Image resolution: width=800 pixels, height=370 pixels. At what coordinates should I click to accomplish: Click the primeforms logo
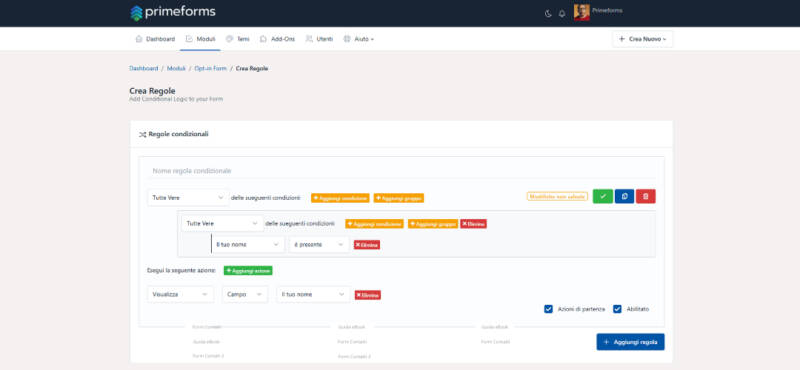173,13
